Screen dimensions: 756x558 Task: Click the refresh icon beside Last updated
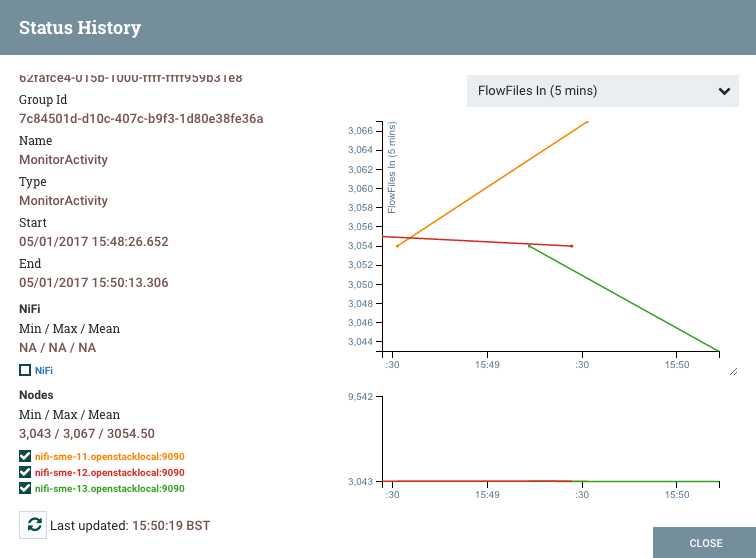(x=33, y=525)
